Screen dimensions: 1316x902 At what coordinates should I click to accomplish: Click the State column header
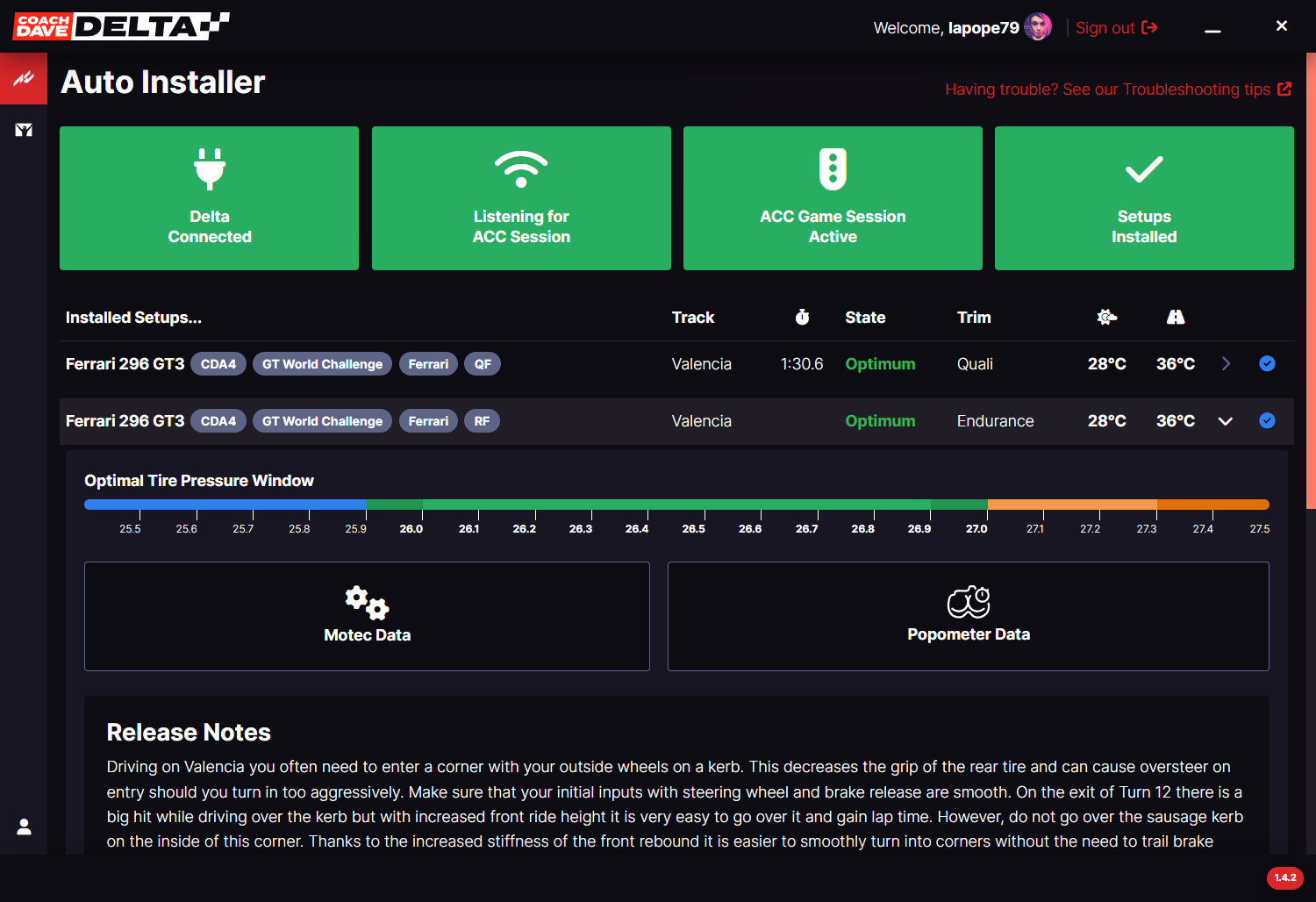865,318
